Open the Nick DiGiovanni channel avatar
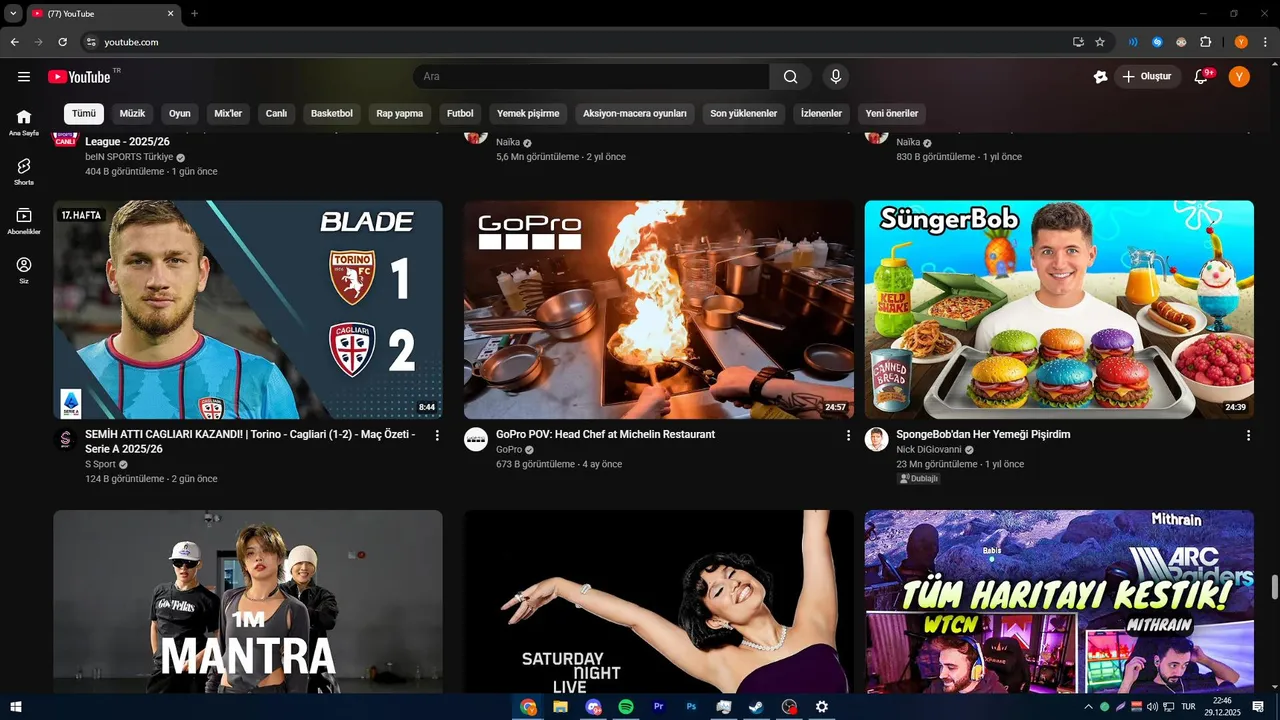1280x720 pixels. (877, 440)
